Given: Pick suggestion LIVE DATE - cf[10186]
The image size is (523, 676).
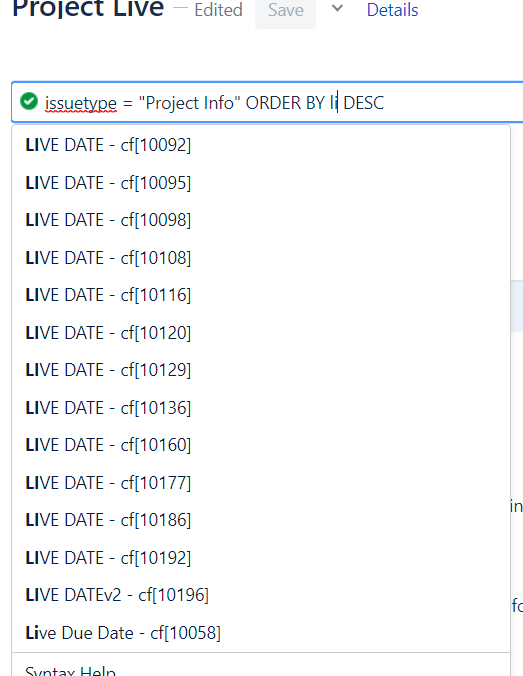Looking at the screenshot, I should (x=261, y=520).
